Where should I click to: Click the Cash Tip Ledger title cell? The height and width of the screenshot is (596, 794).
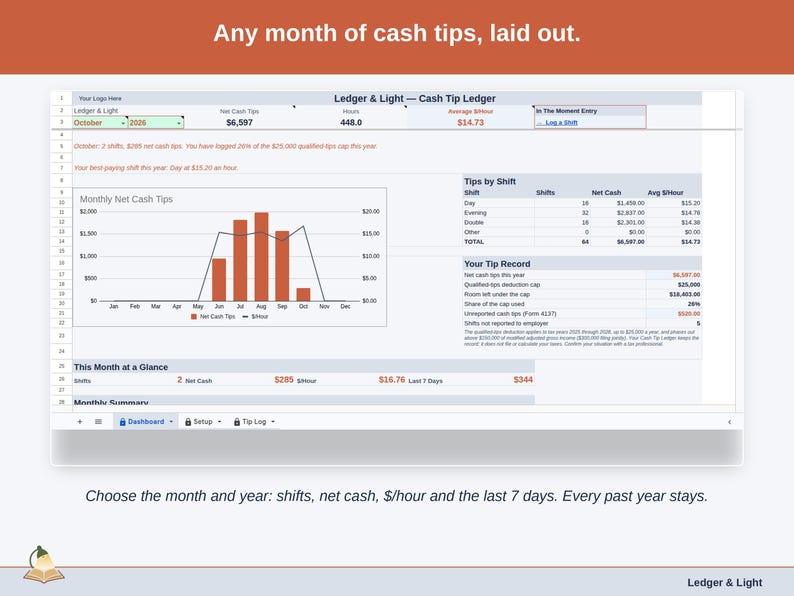pos(414,98)
